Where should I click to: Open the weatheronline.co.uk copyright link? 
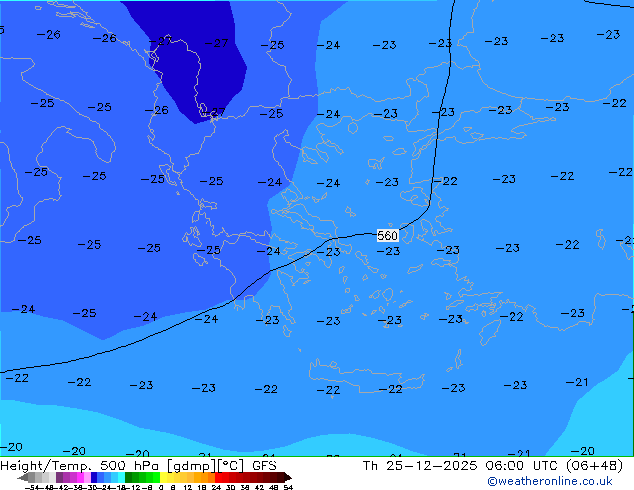(549, 481)
